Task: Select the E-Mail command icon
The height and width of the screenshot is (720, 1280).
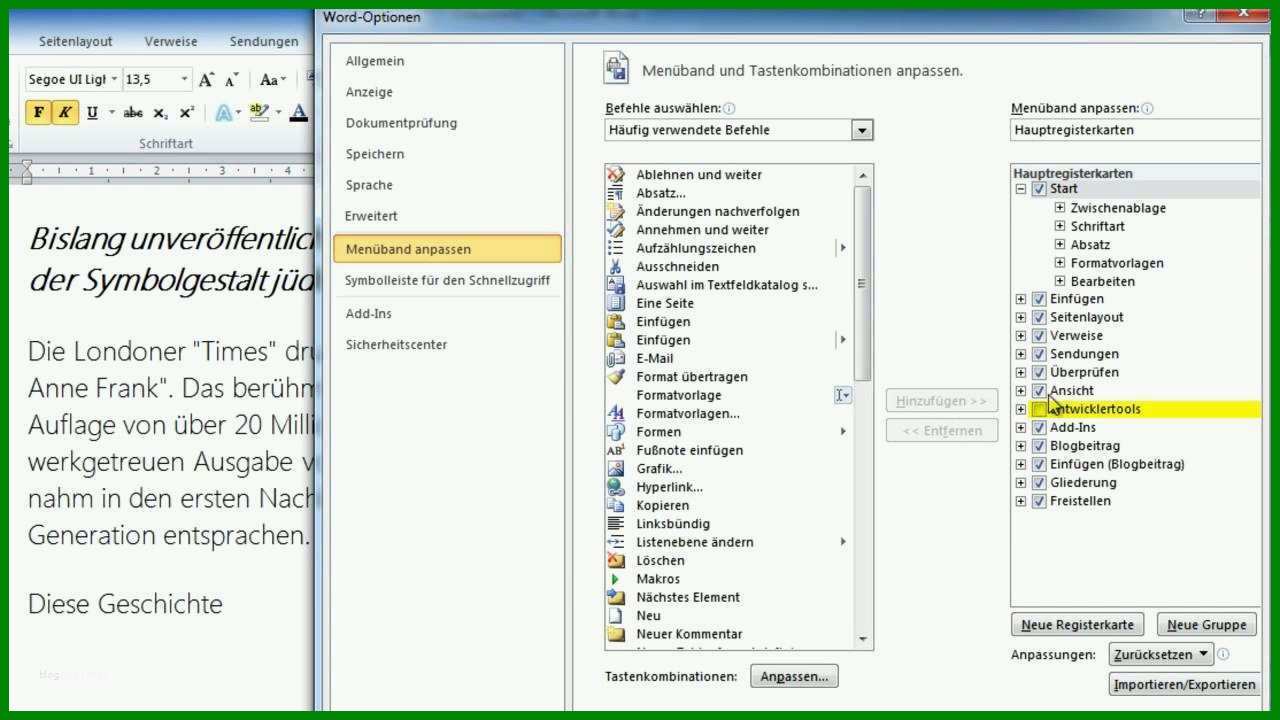Action: [x=616, y=358]
